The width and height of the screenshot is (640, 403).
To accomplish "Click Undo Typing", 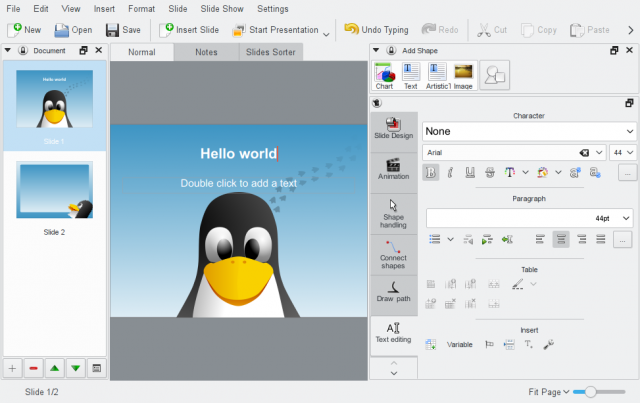I will pyautogui.click(x=376, y=30).
